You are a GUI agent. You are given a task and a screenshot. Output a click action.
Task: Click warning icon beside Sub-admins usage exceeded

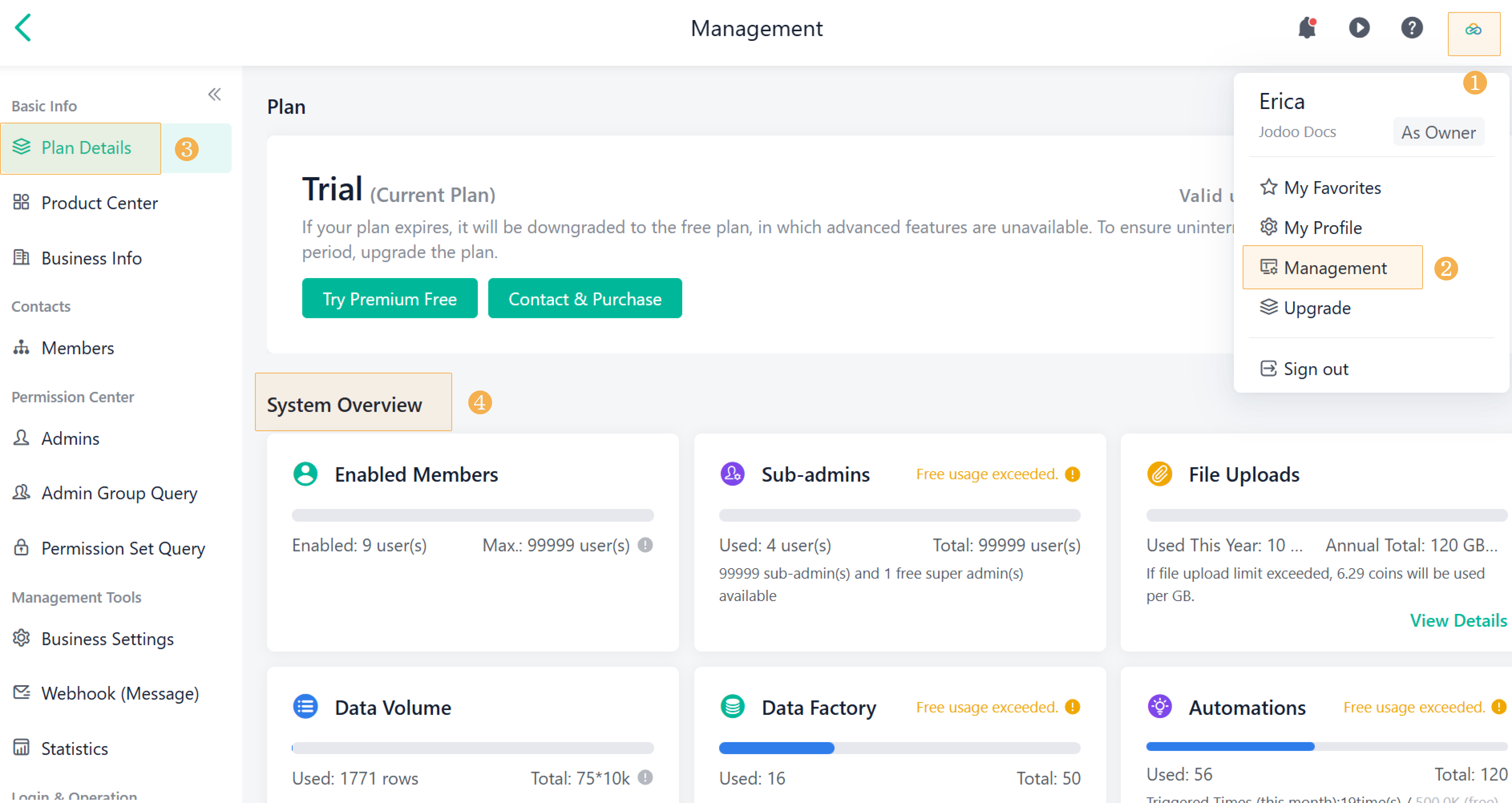pos(1072,474)
